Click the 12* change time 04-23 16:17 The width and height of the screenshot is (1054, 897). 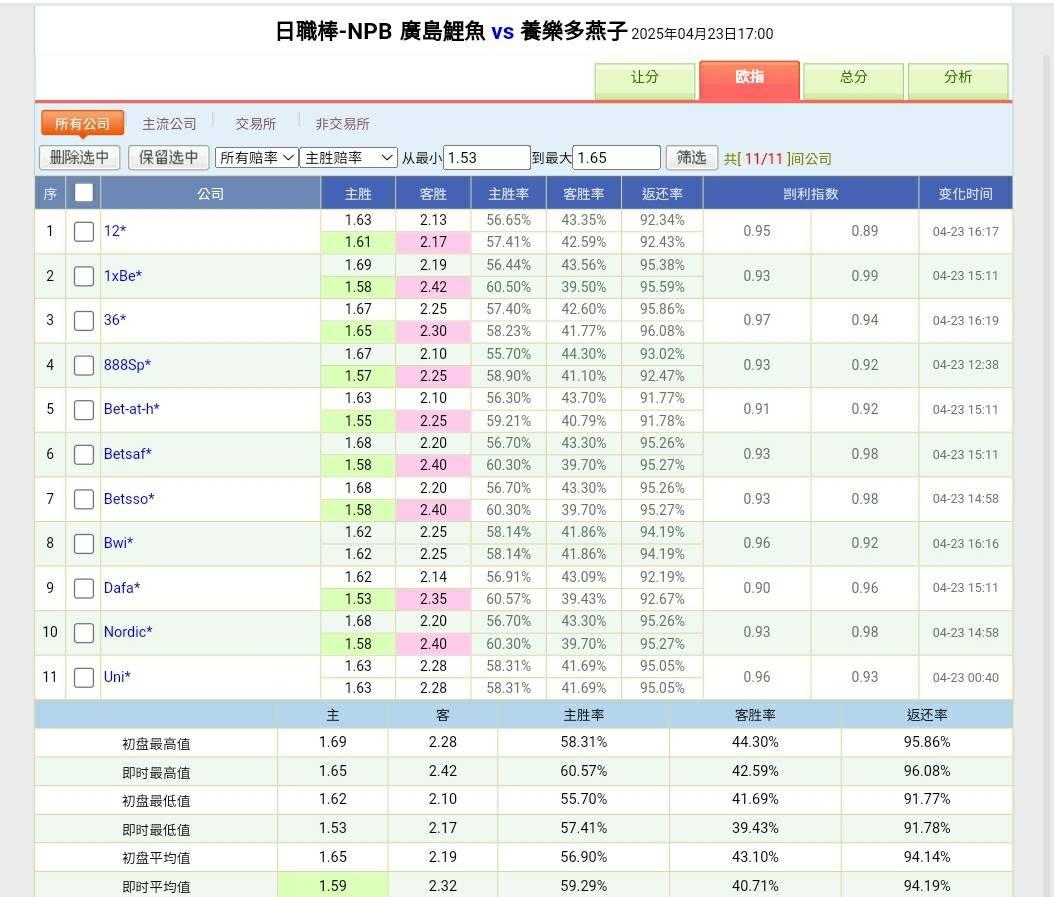click(965, 231)
